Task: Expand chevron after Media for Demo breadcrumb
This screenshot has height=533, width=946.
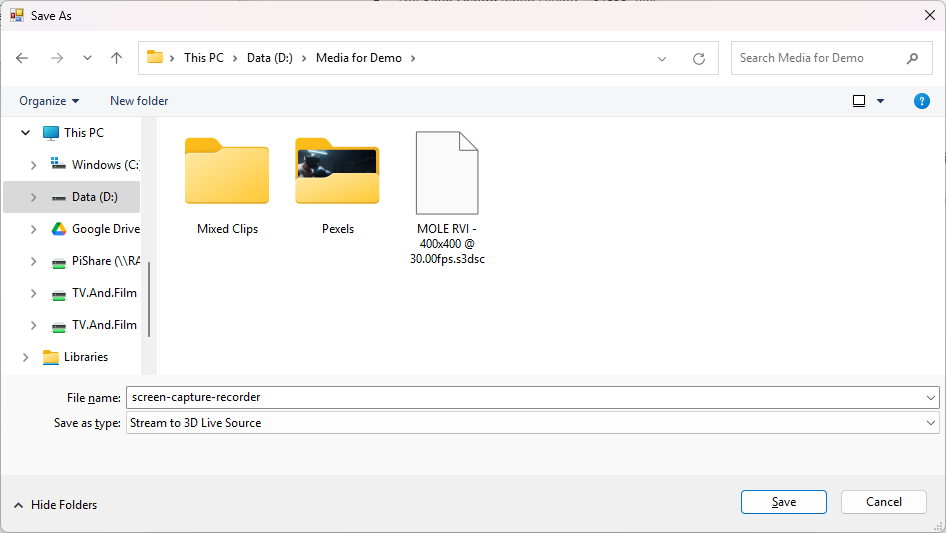Action: click(413, 58)
